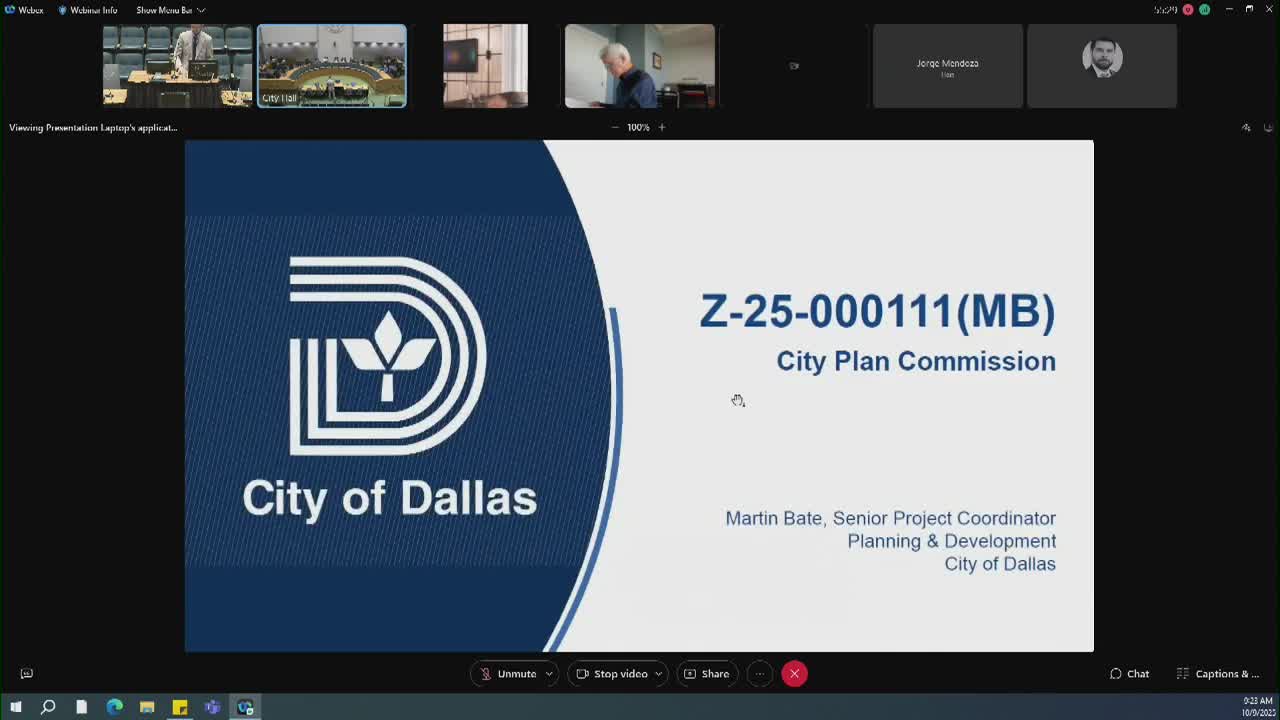Screen dimensions: 1280x720
Task: Select the City Hall video thumbnail
Action: (x=331, y=65)
